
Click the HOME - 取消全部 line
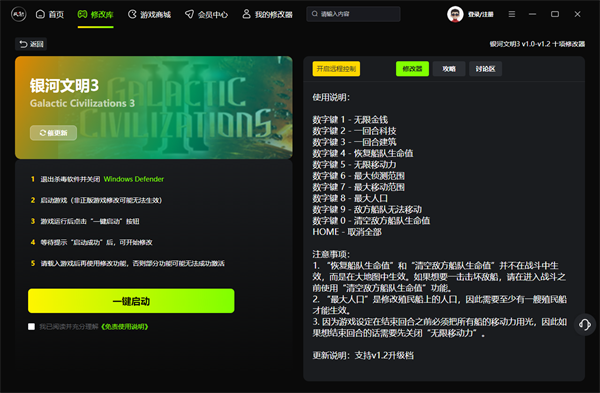tap(347, 232)
